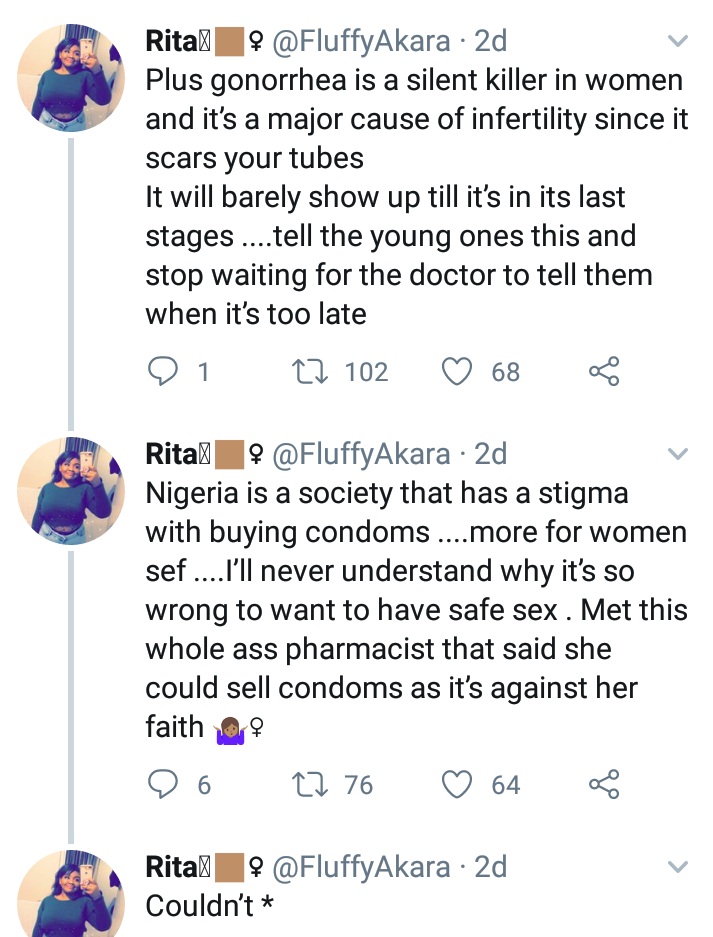Reply to the Nigeria condom stigma tweet
This screenshot has width=713, height=937.
163,785
